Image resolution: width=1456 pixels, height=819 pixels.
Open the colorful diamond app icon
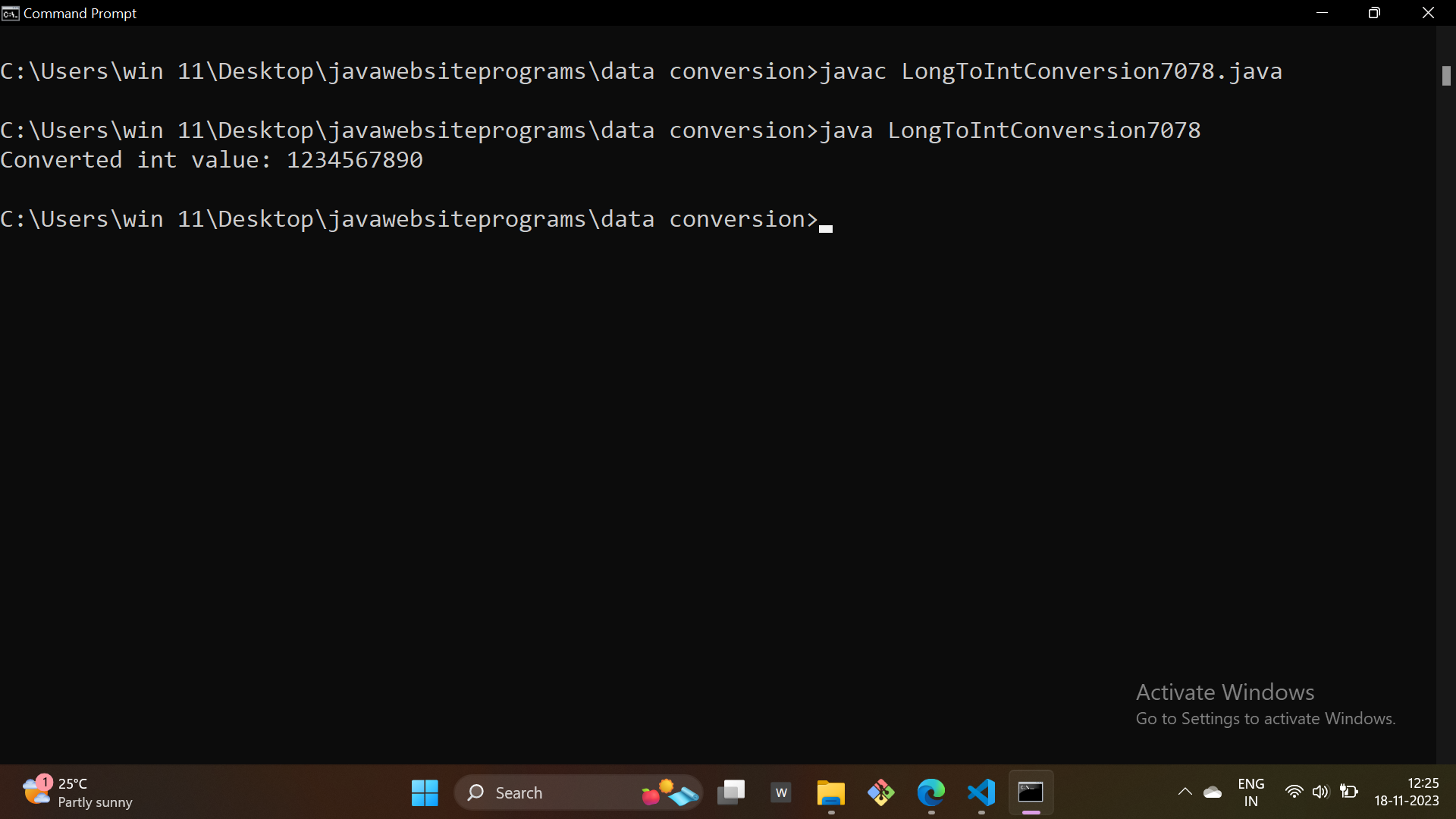(x=881, y=793)
